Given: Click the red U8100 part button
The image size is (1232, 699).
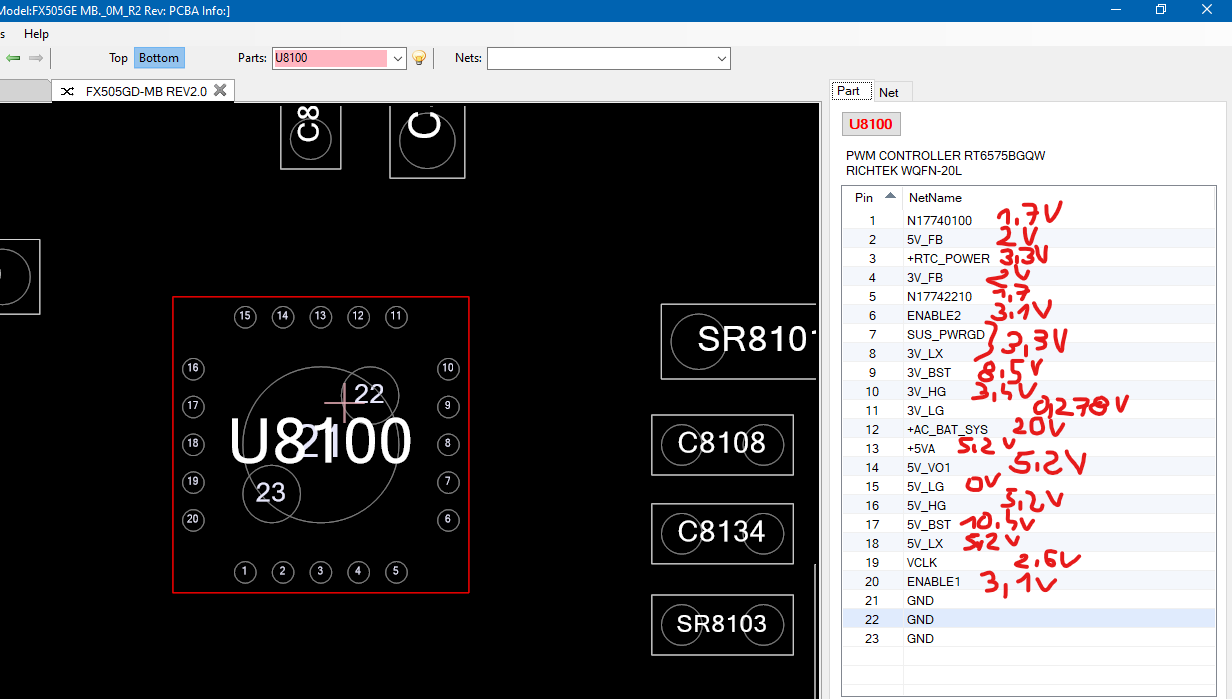Looking at the screenshot, I should click(871, 124).
